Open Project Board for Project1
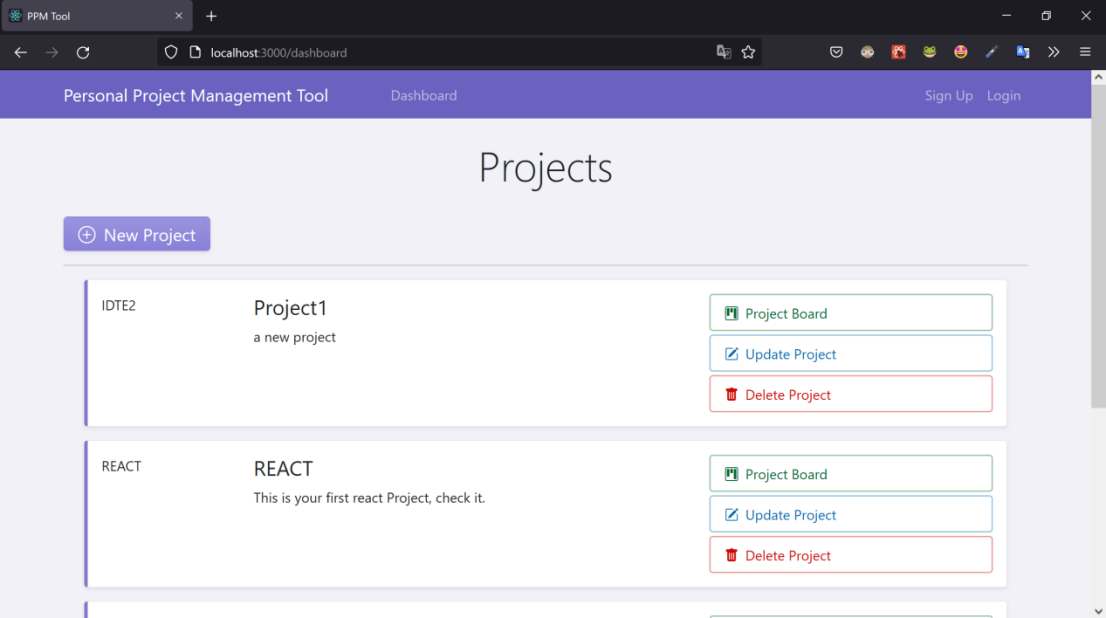 pyautogui.click(x=851, y=313)
